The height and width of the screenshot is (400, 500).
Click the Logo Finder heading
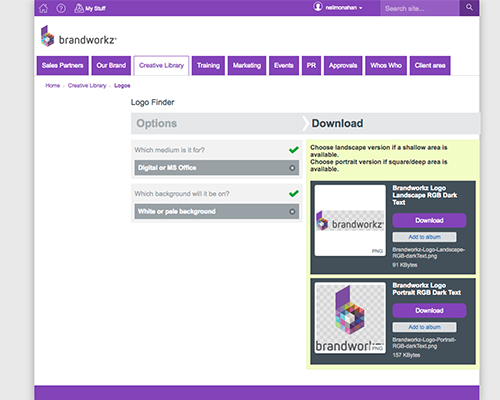coord(152,102)
